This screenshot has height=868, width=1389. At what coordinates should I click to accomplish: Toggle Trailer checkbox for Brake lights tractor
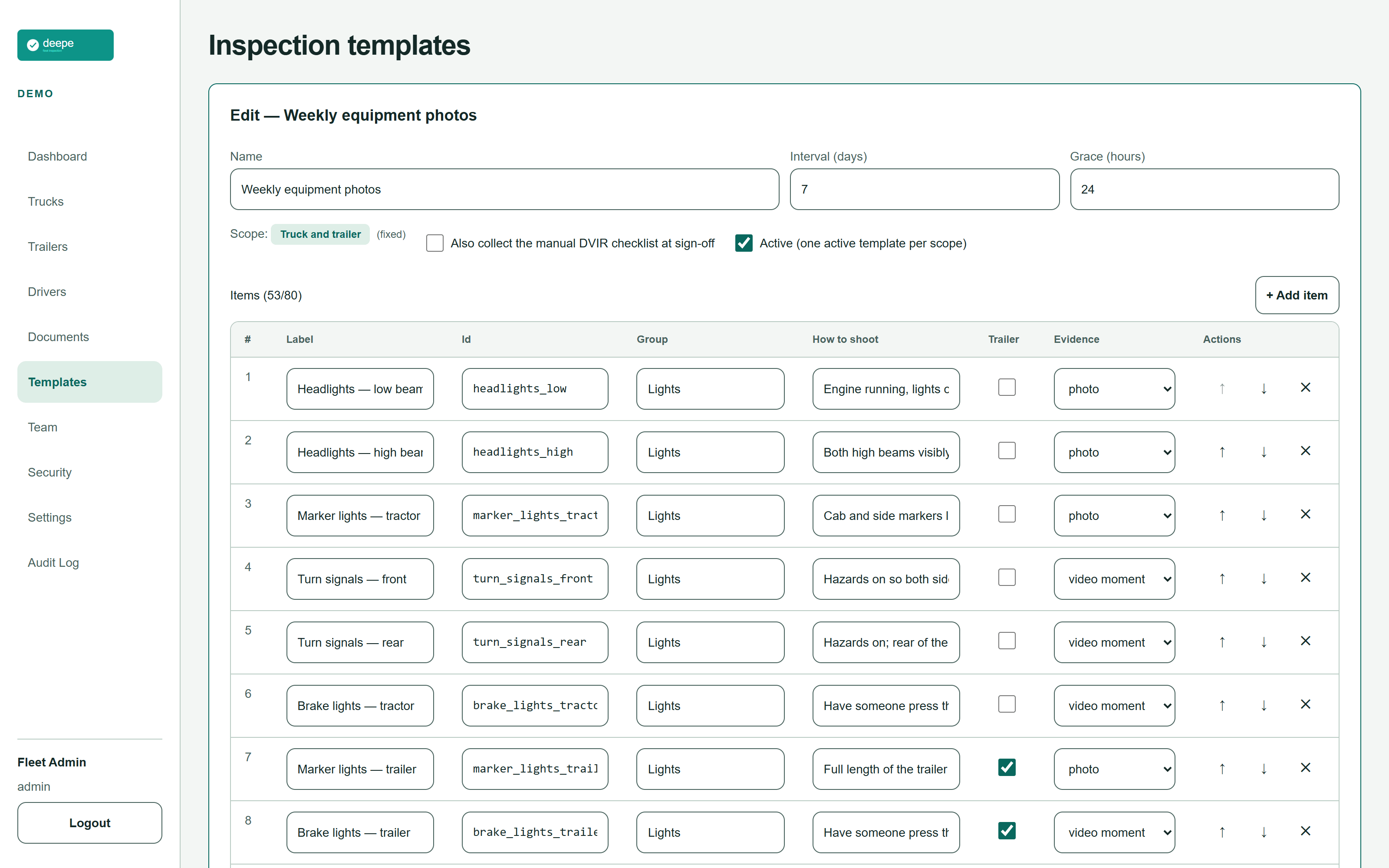(x=1007, y=704)
